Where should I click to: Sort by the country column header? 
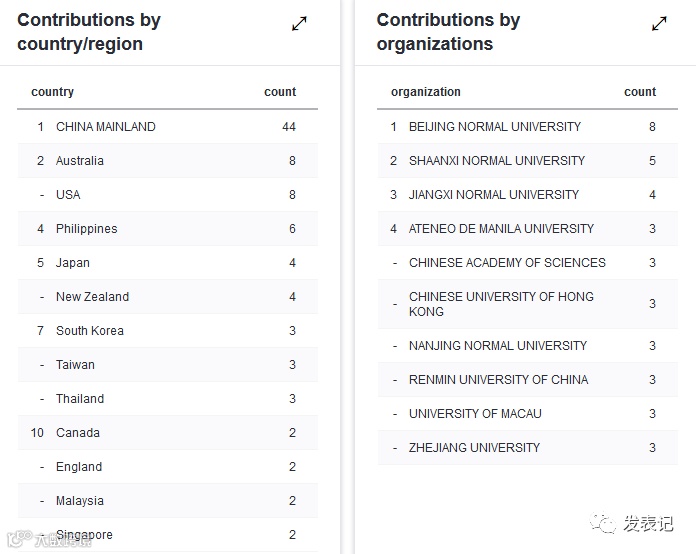pyautogui.click(x=53, y=92)
